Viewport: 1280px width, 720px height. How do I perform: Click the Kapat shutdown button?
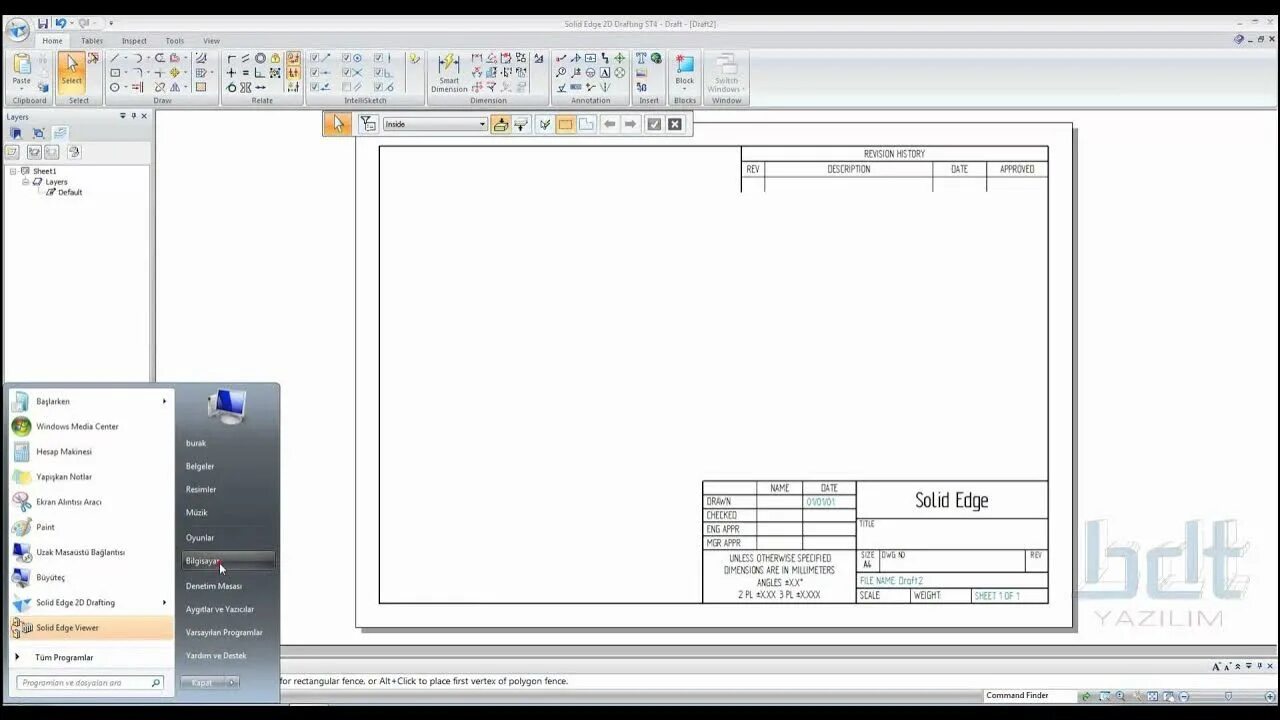(x=203, y=683)
